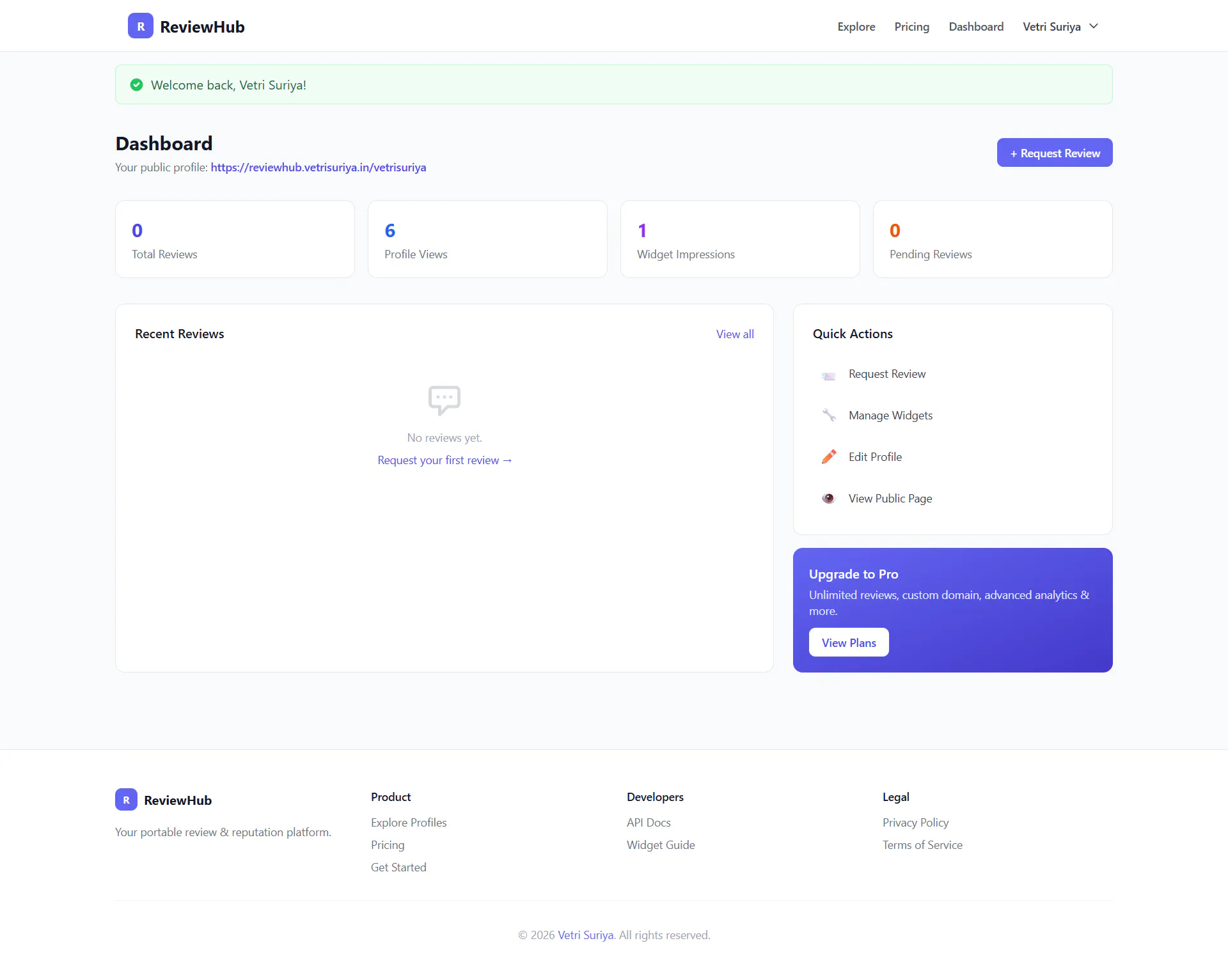Click the footer ReviewHub brand name
Screen dimensions: 1228x980
coord(178,800)
